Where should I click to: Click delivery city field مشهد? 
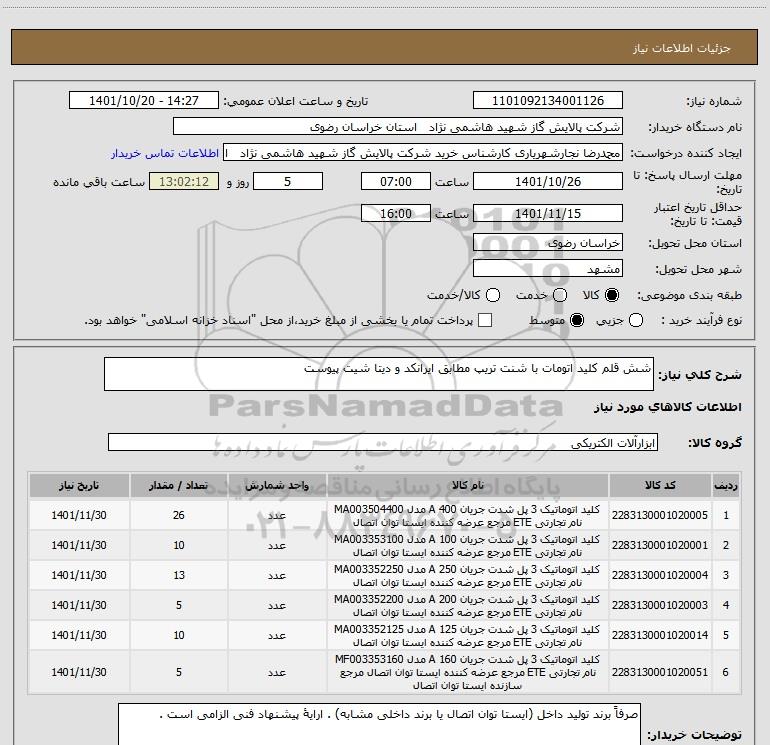click(x=547, y=269)
